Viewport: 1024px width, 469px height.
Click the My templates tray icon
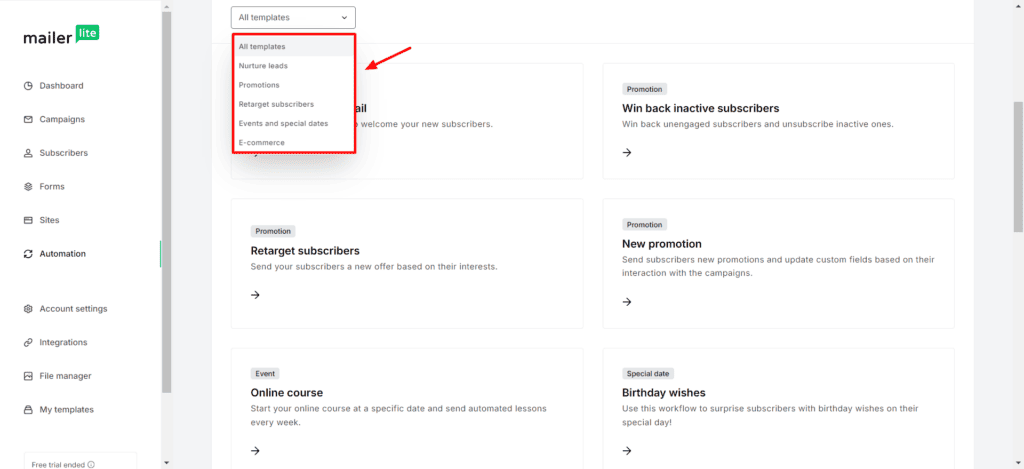[28, 410]
